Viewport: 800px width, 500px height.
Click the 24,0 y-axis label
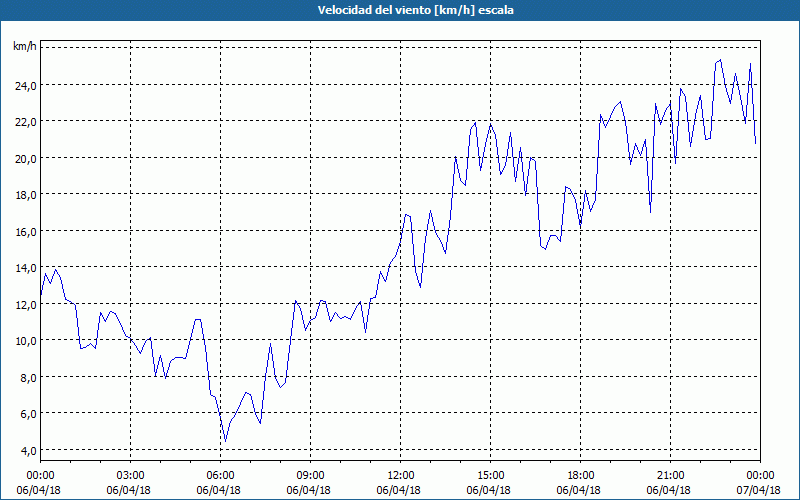pyautogui.click(x=26, y=85)
